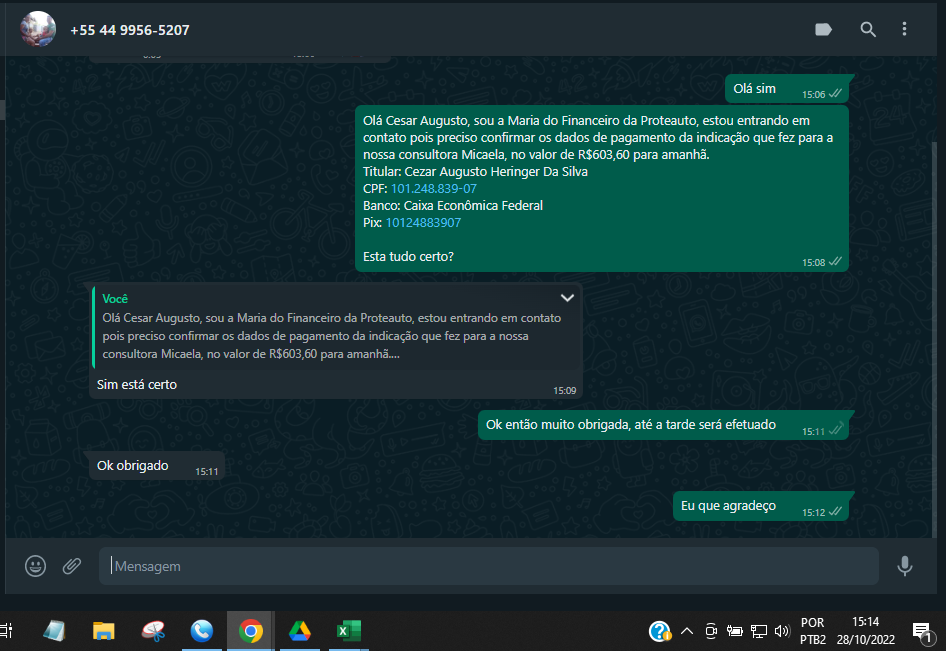
Task: Open the three-dot chat menu
Action: pyautogui.click(x=905, y=30)
